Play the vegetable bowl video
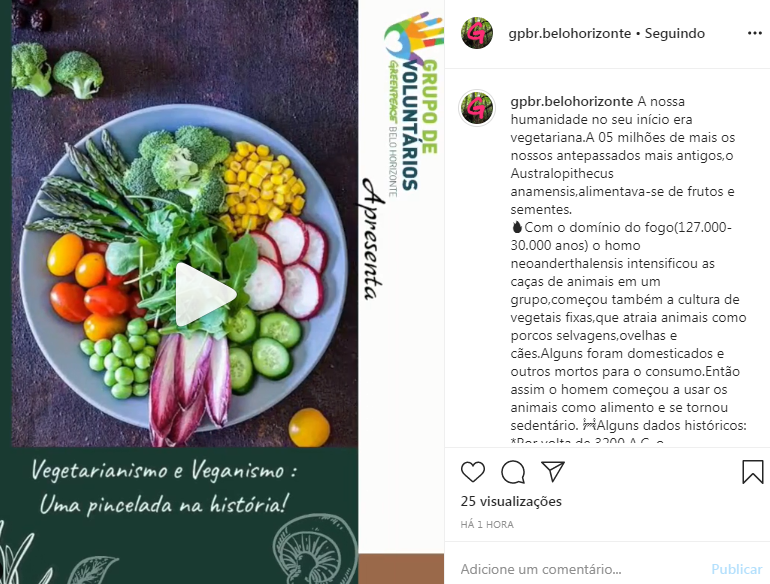 click(x=206, y=294)
